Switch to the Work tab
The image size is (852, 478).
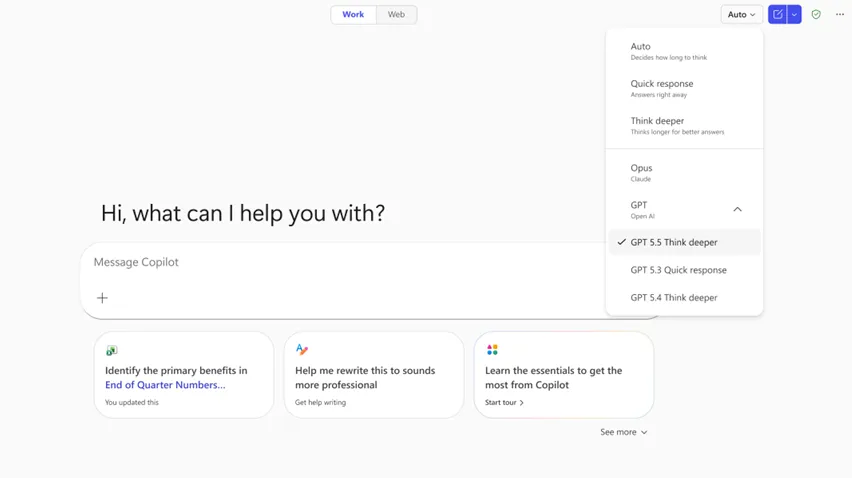coord(353,15)
